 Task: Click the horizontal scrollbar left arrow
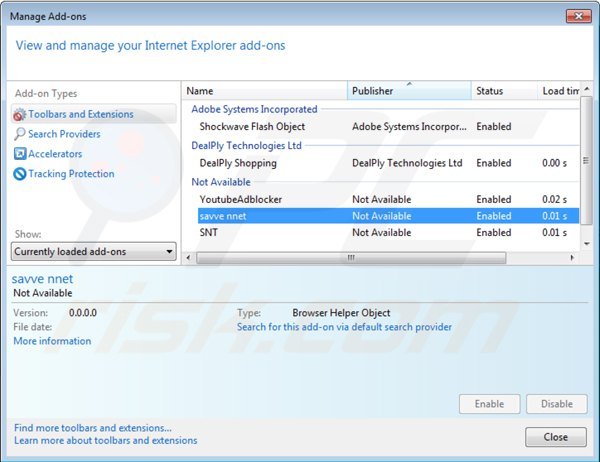pyautogui.click(x=188, y=258)
